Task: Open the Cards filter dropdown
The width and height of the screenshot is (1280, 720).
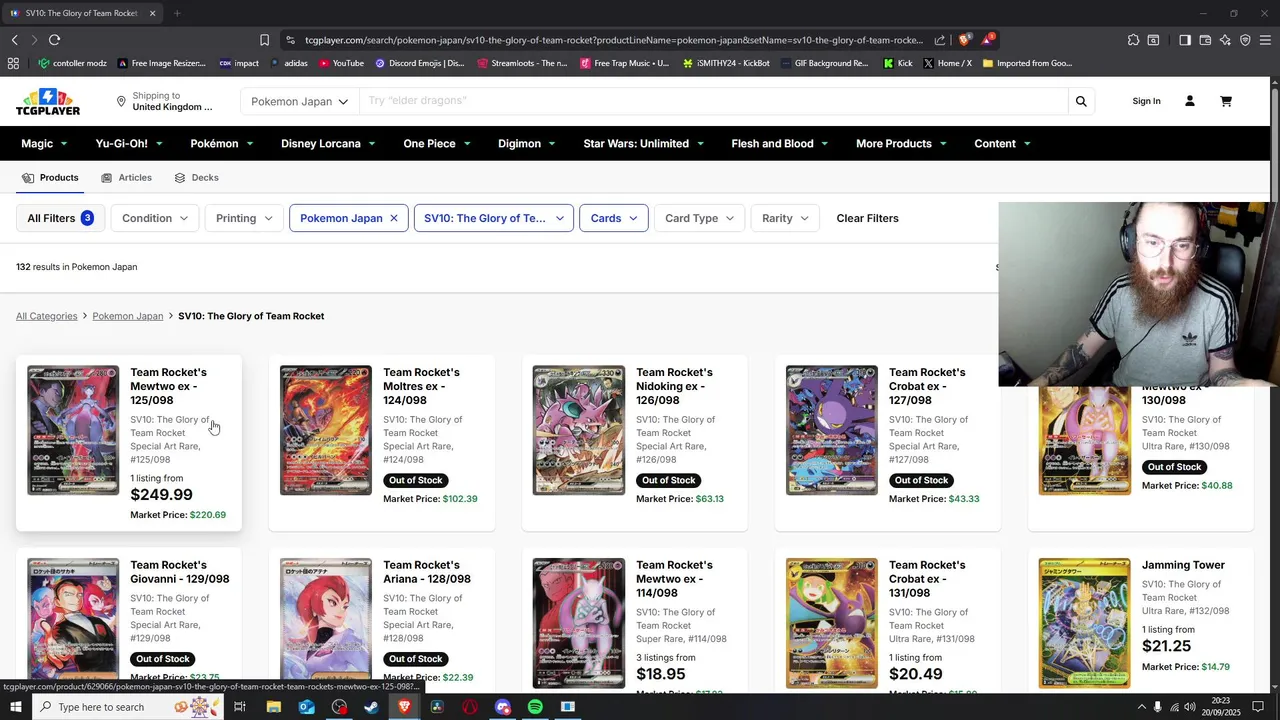Action: point(614,218)
